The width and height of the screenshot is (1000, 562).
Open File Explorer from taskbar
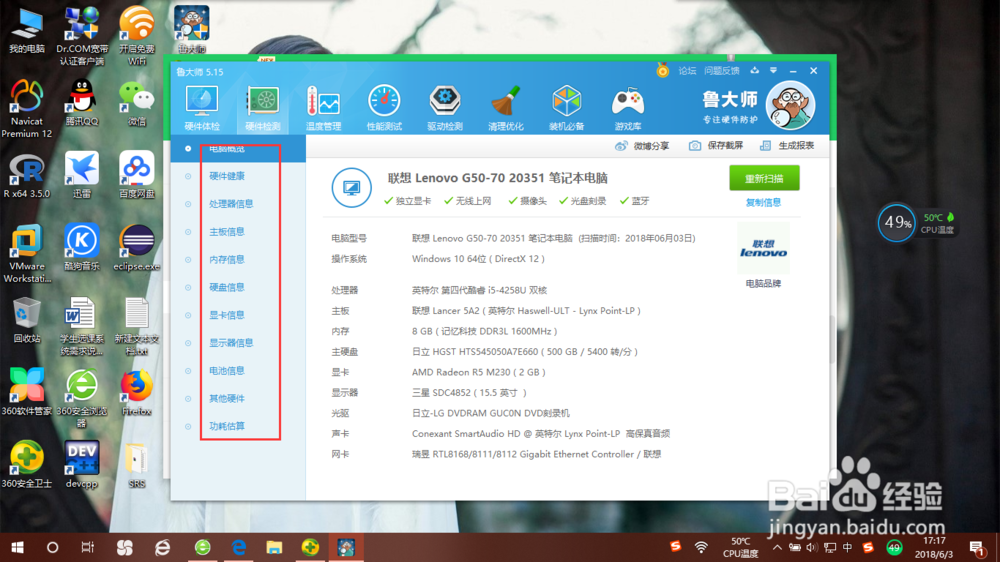(x=274, y=547)
